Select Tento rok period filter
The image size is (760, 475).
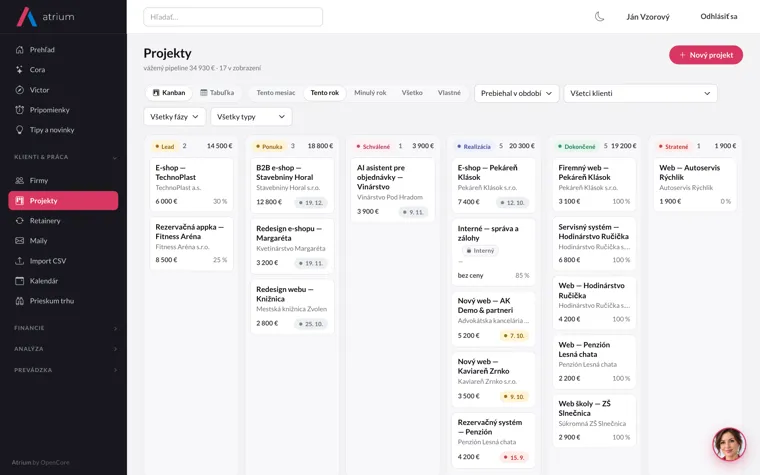[325, 93]
